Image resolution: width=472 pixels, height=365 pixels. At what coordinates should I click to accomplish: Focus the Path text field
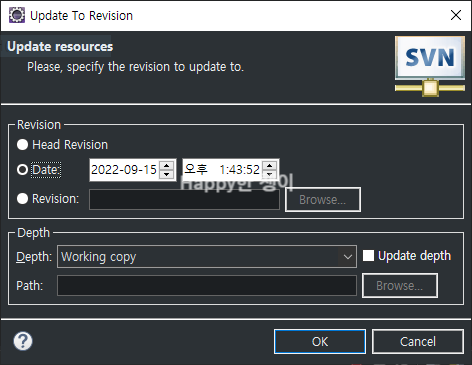coord(207,285)
